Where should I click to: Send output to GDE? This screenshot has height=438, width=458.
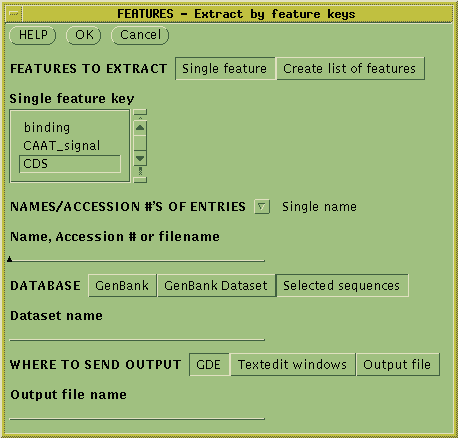click(209, 365)
